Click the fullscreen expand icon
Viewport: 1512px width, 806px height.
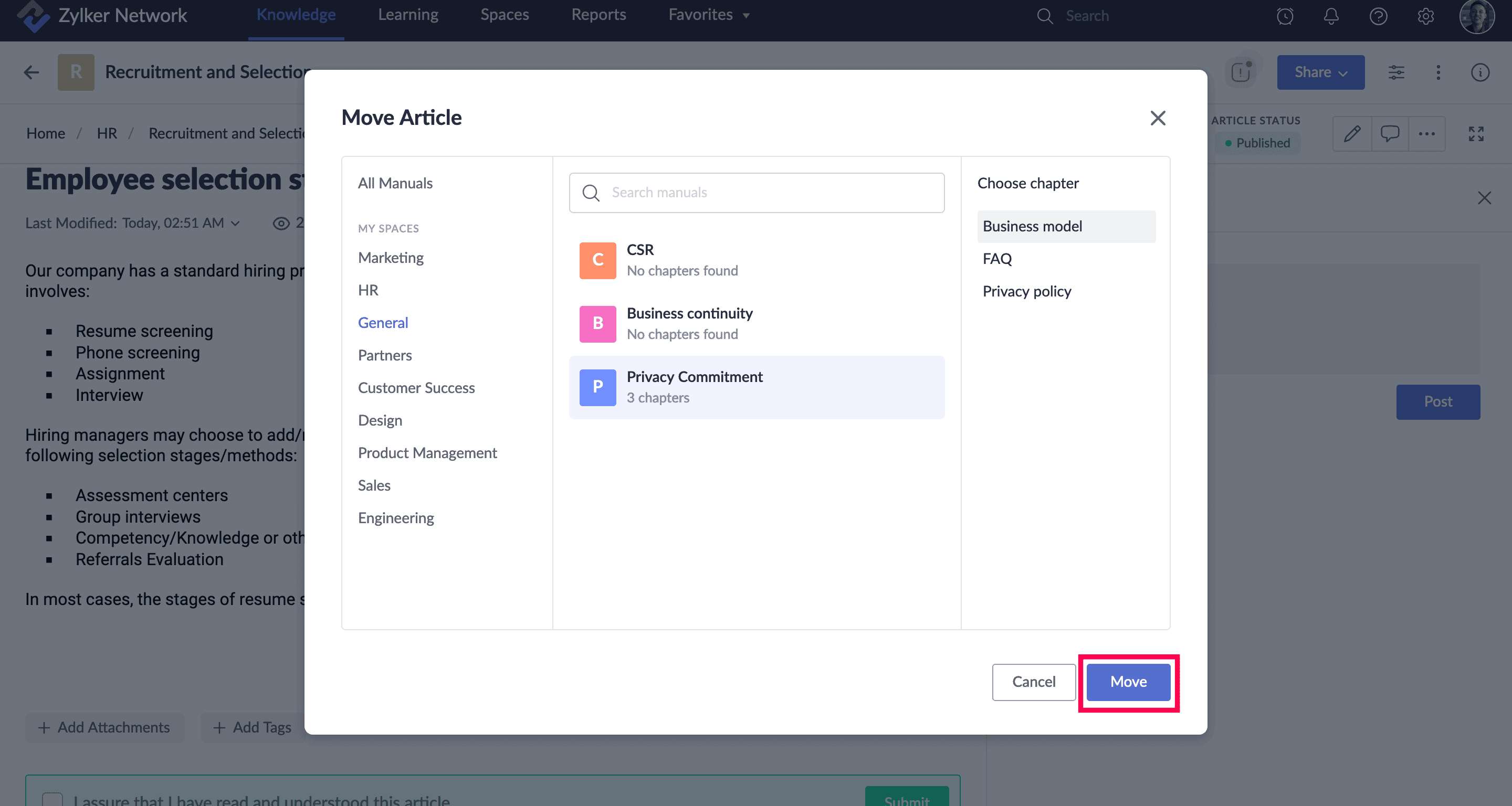[x=1476, y=134]
